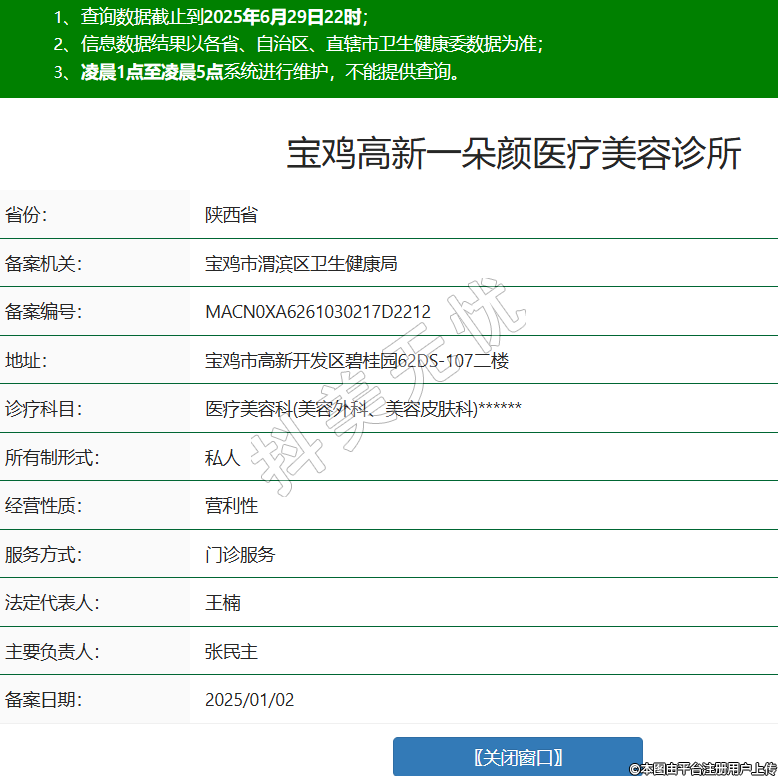Click 宝鸡市渭滨区卫生健康局 filing authority value
Image resolution: width=778 pixels, height=776 pixels.
click(x=301, y=264)
